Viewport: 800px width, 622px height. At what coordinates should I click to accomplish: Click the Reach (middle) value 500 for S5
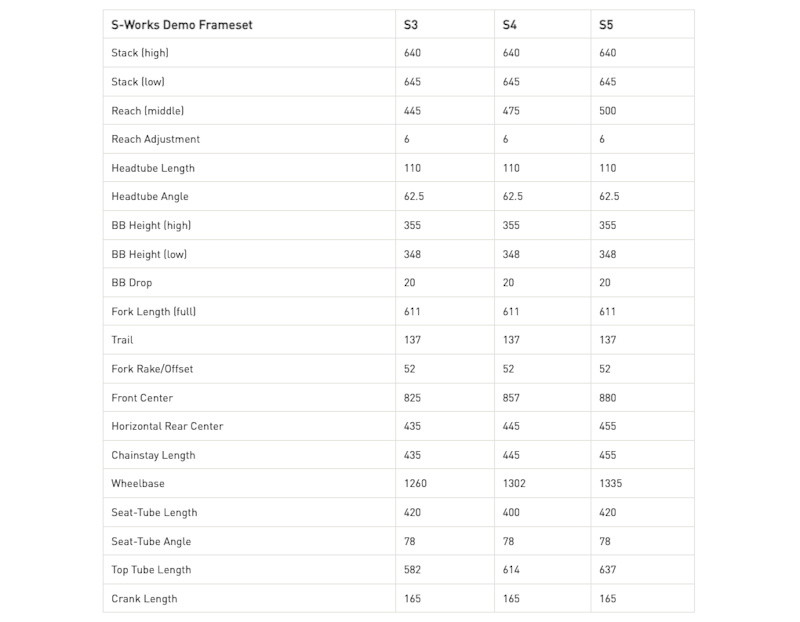608,110
